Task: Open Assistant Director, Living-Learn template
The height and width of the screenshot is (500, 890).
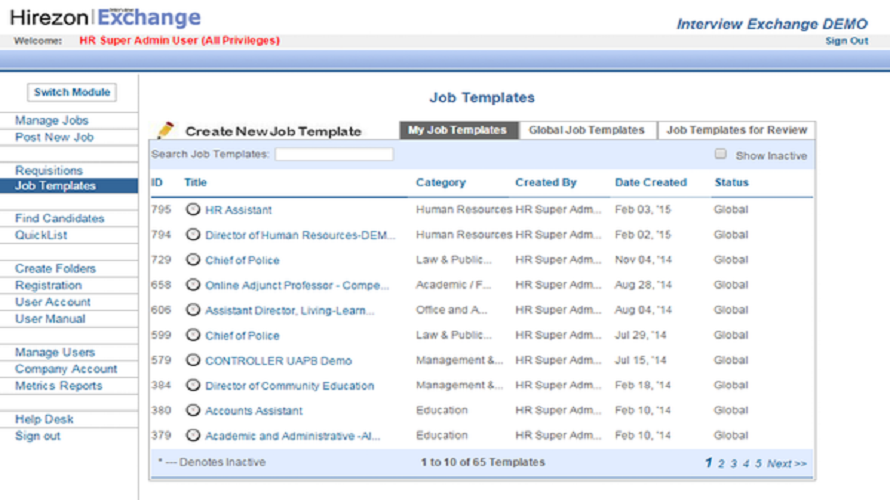Action: [x=289, y=310]
